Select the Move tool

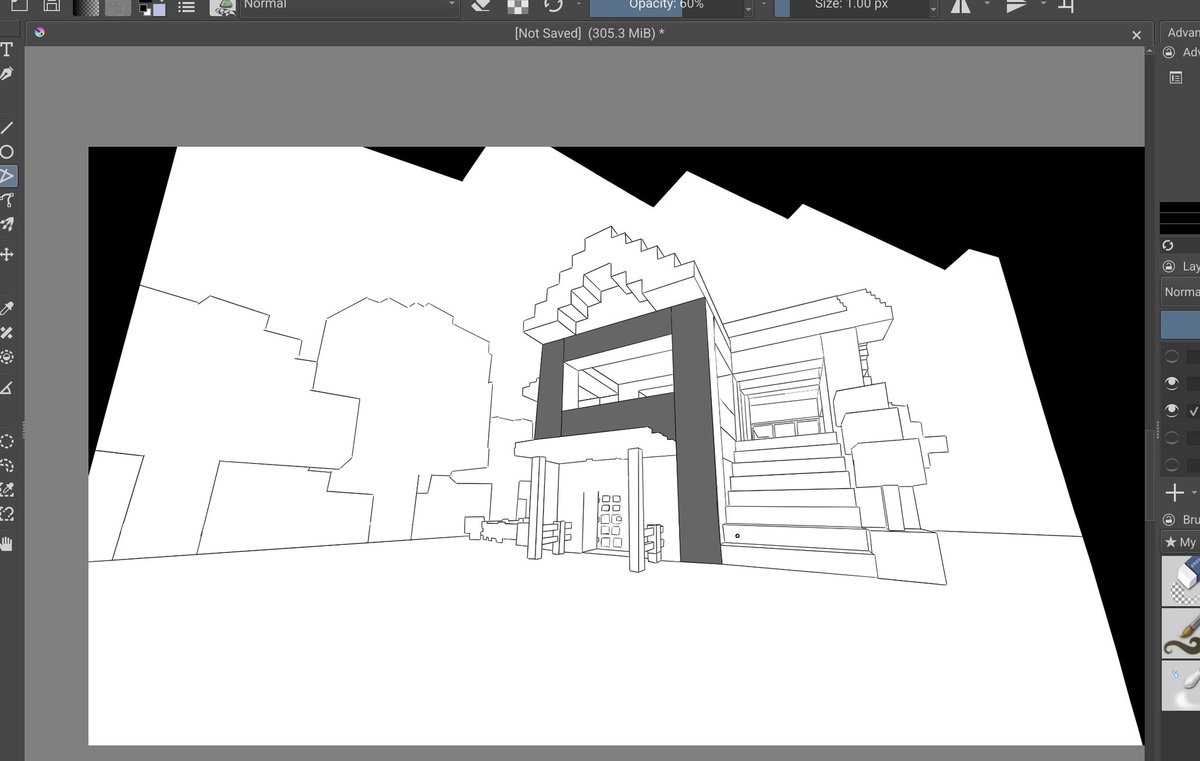click(x=7, y=254)
